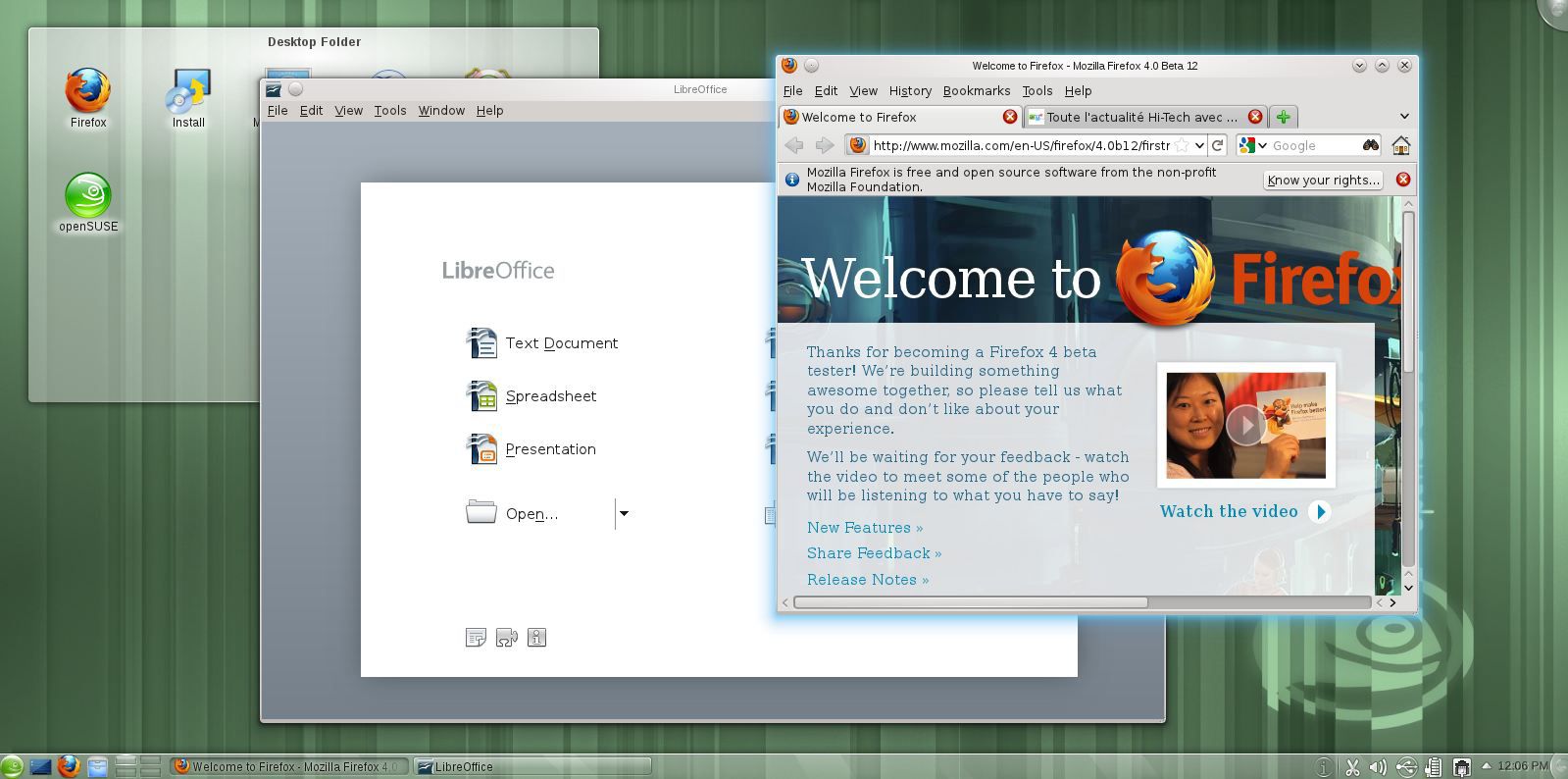The height and width of the screenshot is (779, 1568).
Task: Click the Firefox horizontal scrollbar
Action: click(x=971, y=602)
